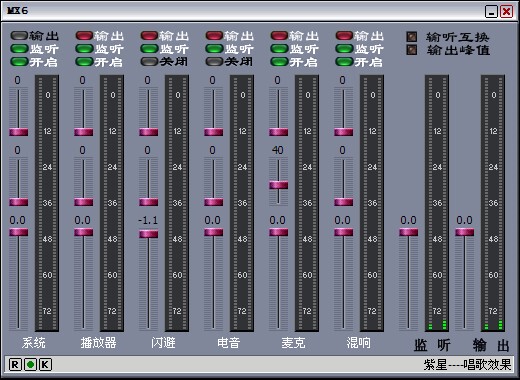Click 播放器 top slider handle
This screenshot has height=380, width=520.
(x=84, y=132)
